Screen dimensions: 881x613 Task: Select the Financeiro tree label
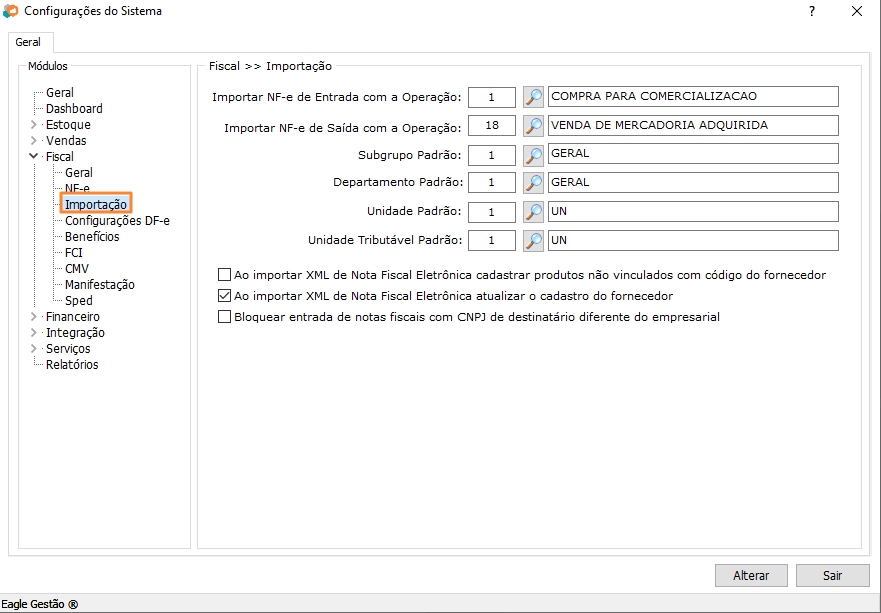click(x=72, y=317)
